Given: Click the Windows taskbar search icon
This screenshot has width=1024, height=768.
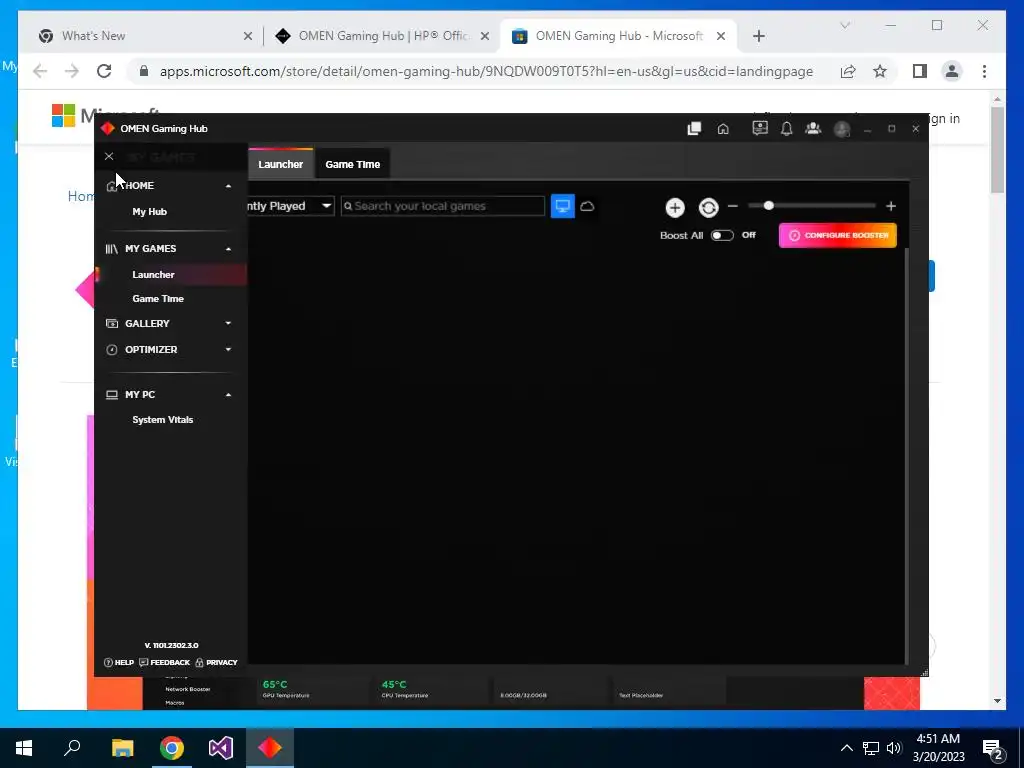Looking at the screenshot, I should point(72,748).
